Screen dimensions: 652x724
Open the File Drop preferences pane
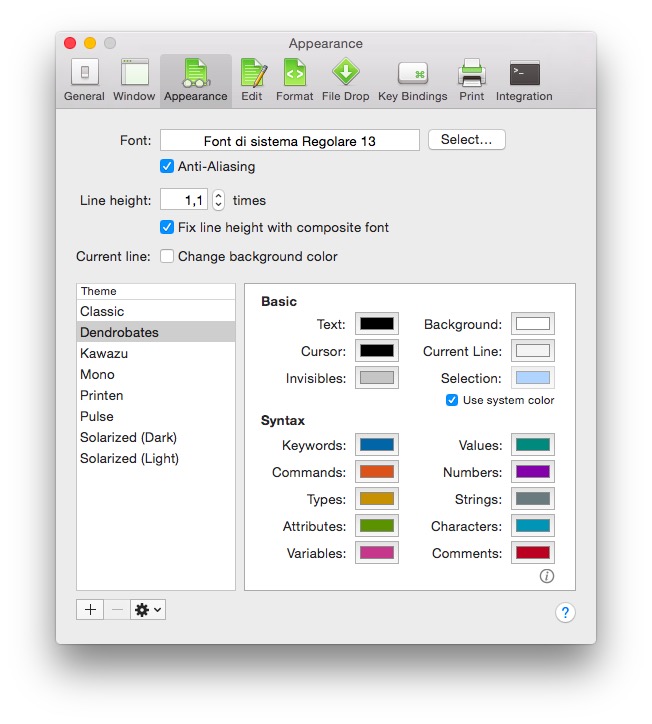coord(345,80)
